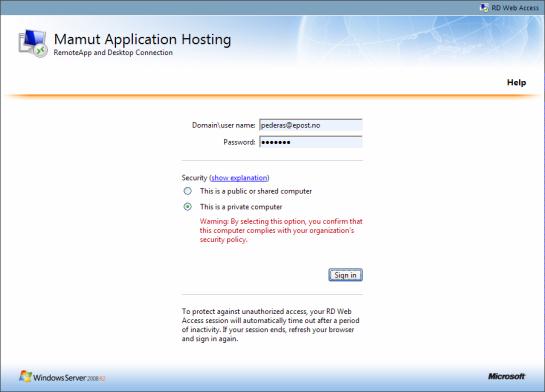Click the Domain\user name label

(x=223, y=125)
